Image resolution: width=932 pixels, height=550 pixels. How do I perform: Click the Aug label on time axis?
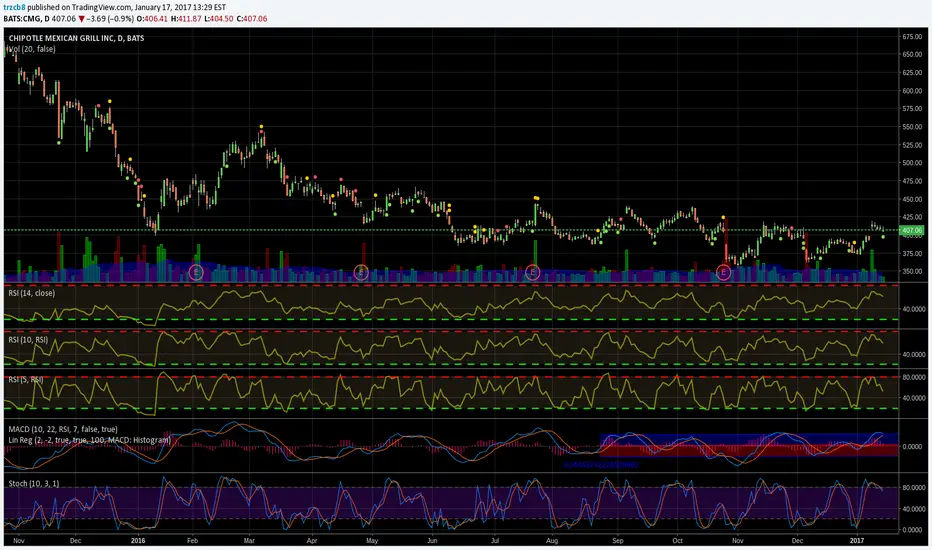[x=552, y=541]
